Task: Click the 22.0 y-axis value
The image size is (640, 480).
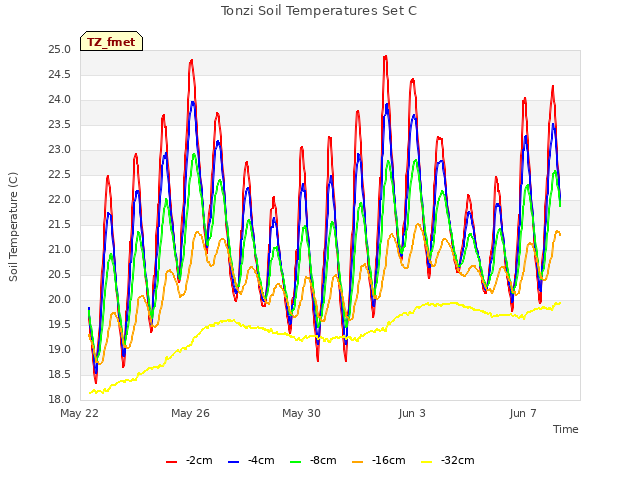Action: (x=60, y=200)
